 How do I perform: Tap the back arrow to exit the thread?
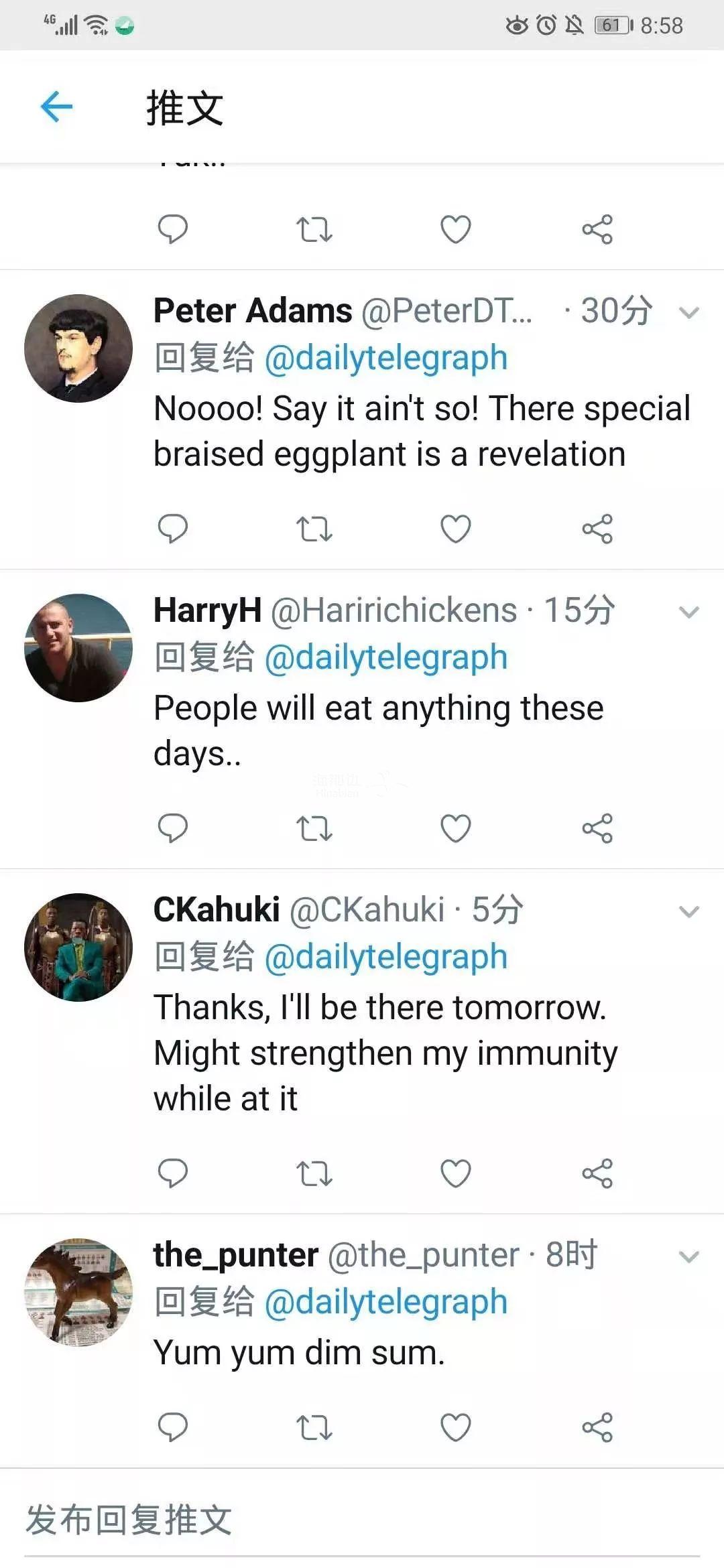[x=57, y=106]
